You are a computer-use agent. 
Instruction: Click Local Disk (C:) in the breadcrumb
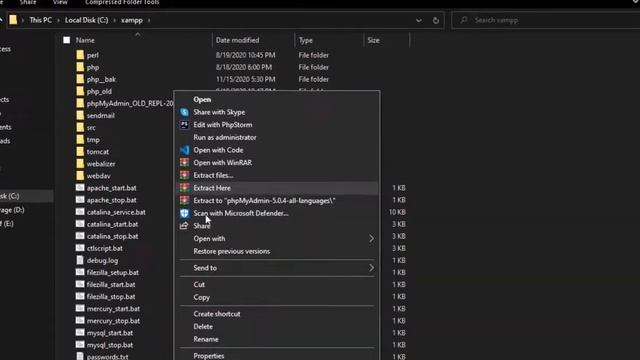pos(87,20)
